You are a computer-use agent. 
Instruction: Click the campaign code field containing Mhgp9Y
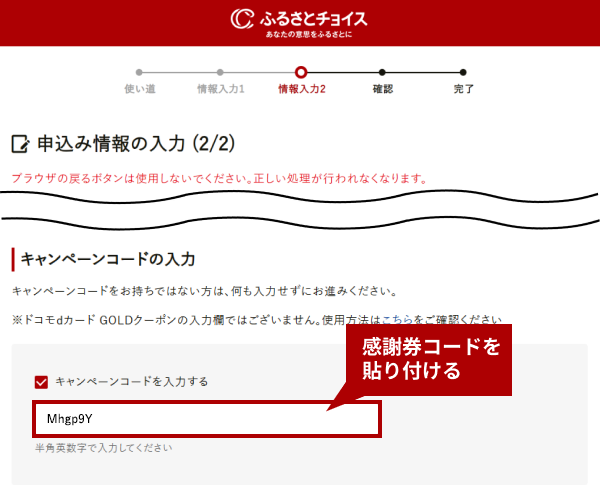pyautogui.click(x=206, y=419)
